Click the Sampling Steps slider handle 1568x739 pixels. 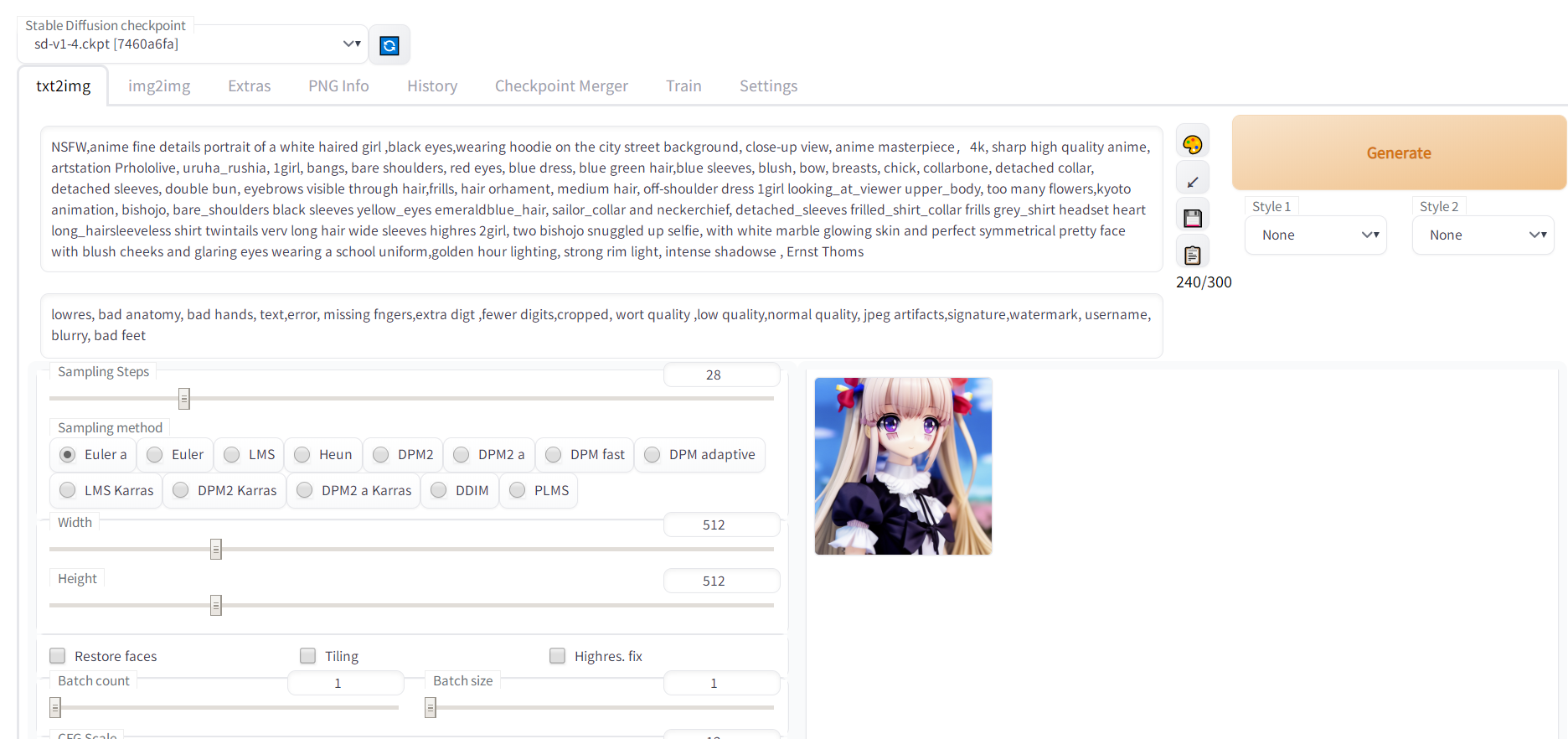184,399
